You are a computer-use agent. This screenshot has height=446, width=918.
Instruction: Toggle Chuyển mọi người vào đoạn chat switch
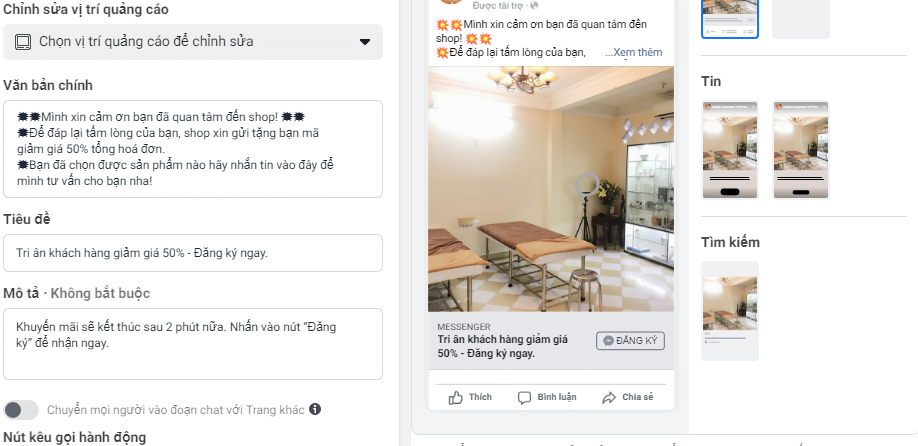click(x=21, y=410)
